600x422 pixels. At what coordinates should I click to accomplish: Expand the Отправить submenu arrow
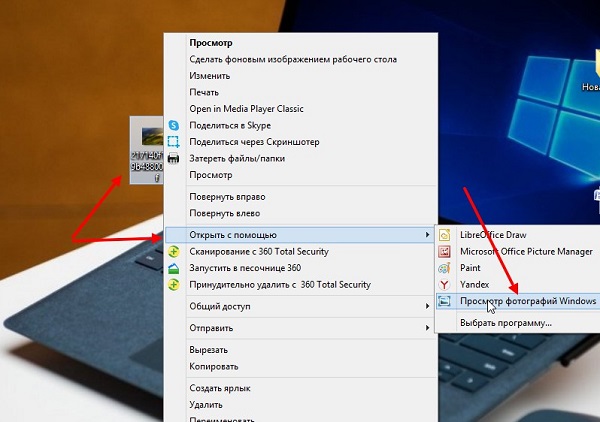427,328
